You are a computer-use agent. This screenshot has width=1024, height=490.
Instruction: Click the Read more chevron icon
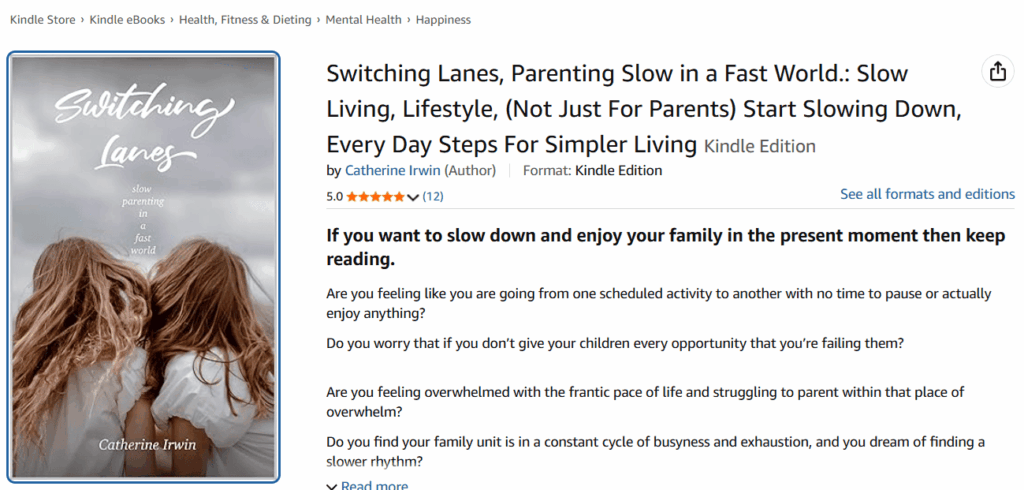332,486
